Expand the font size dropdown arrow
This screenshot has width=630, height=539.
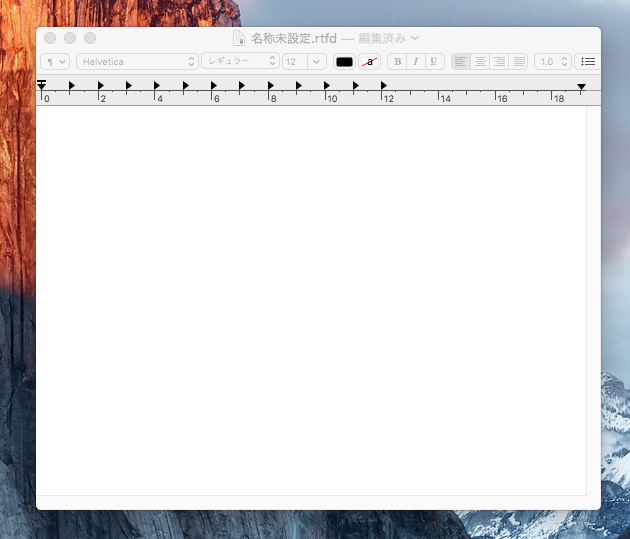coord(317,62)
